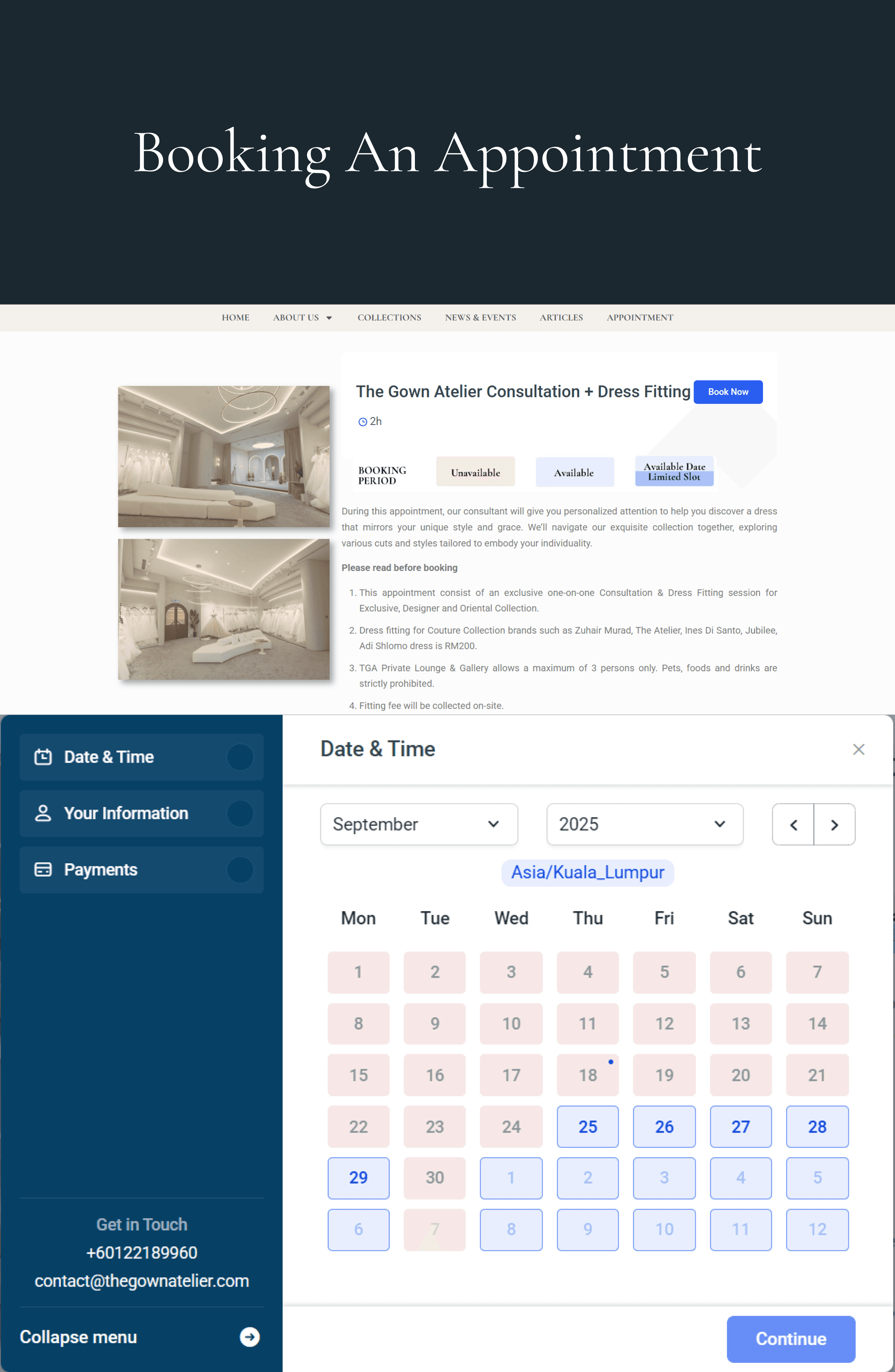
Task: Select the Your Information step tab
Action: point(141,813)
